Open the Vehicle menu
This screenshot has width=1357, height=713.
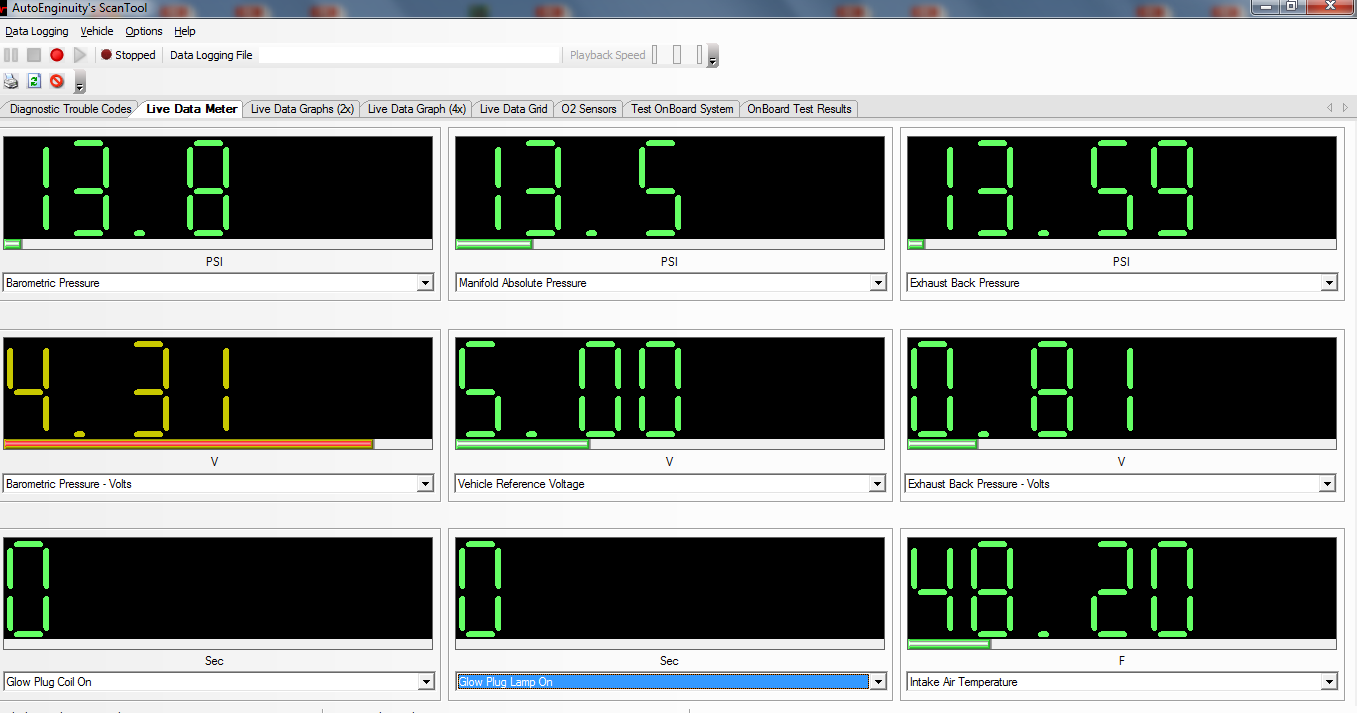[97, 31]
